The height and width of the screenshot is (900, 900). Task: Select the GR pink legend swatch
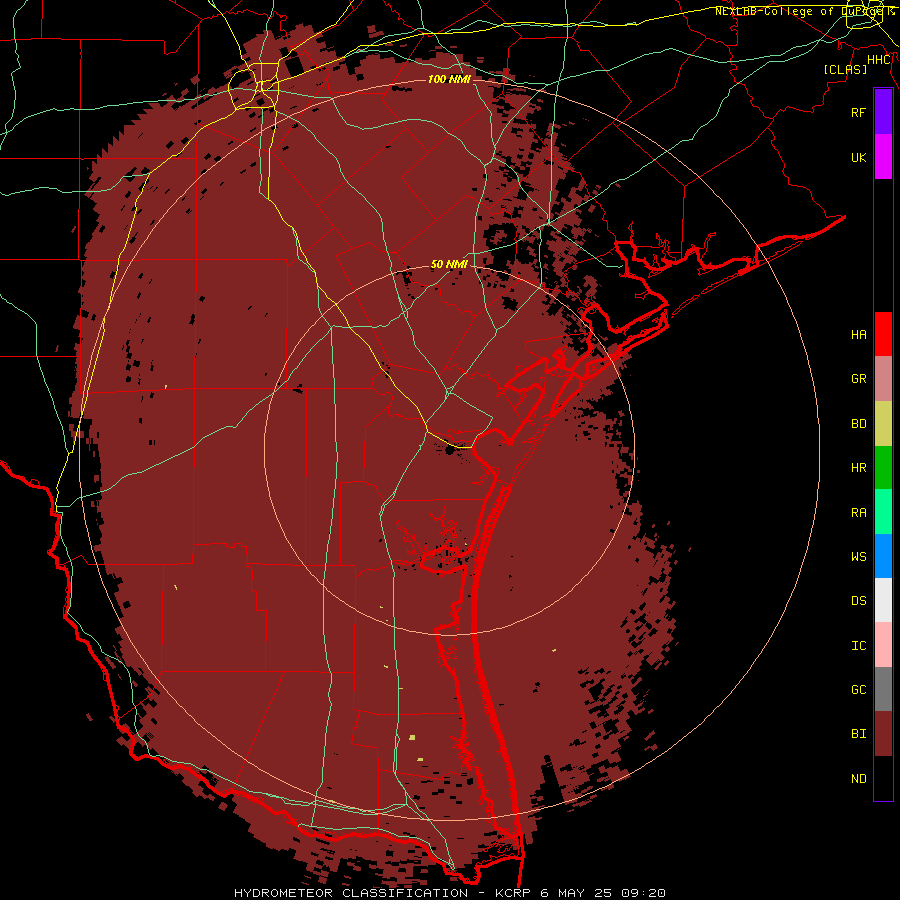coord(883,379)
